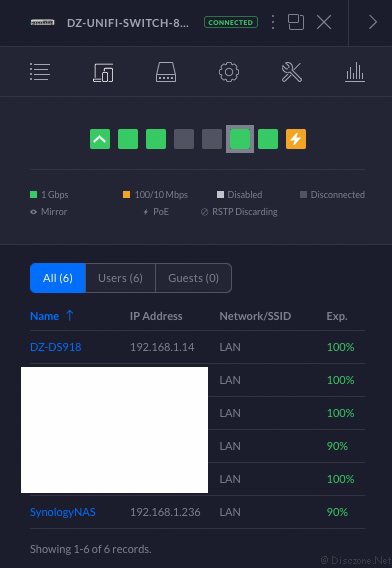This screenshot has width=392, height=568.
Task: Open the clients devices tab icon
Action: click(103, 72)
